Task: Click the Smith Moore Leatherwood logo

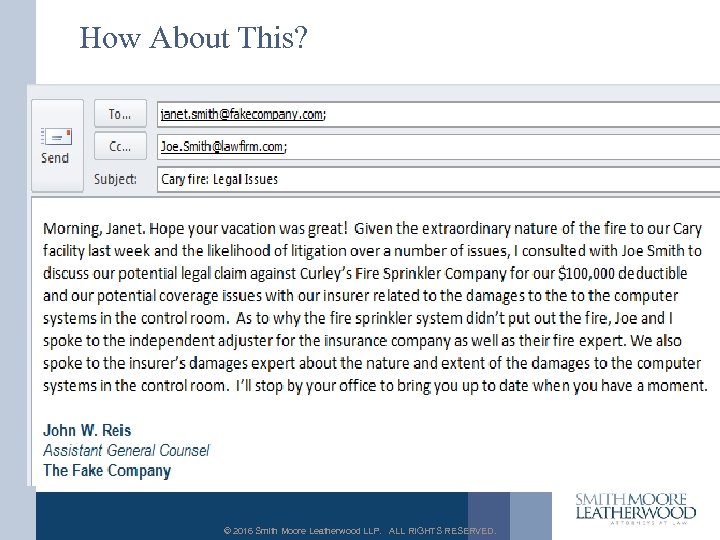Action: tap(635, 508)
